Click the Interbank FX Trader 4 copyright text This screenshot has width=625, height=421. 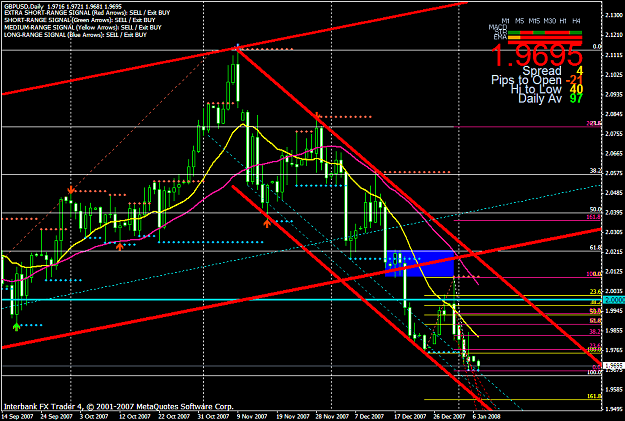118,407
